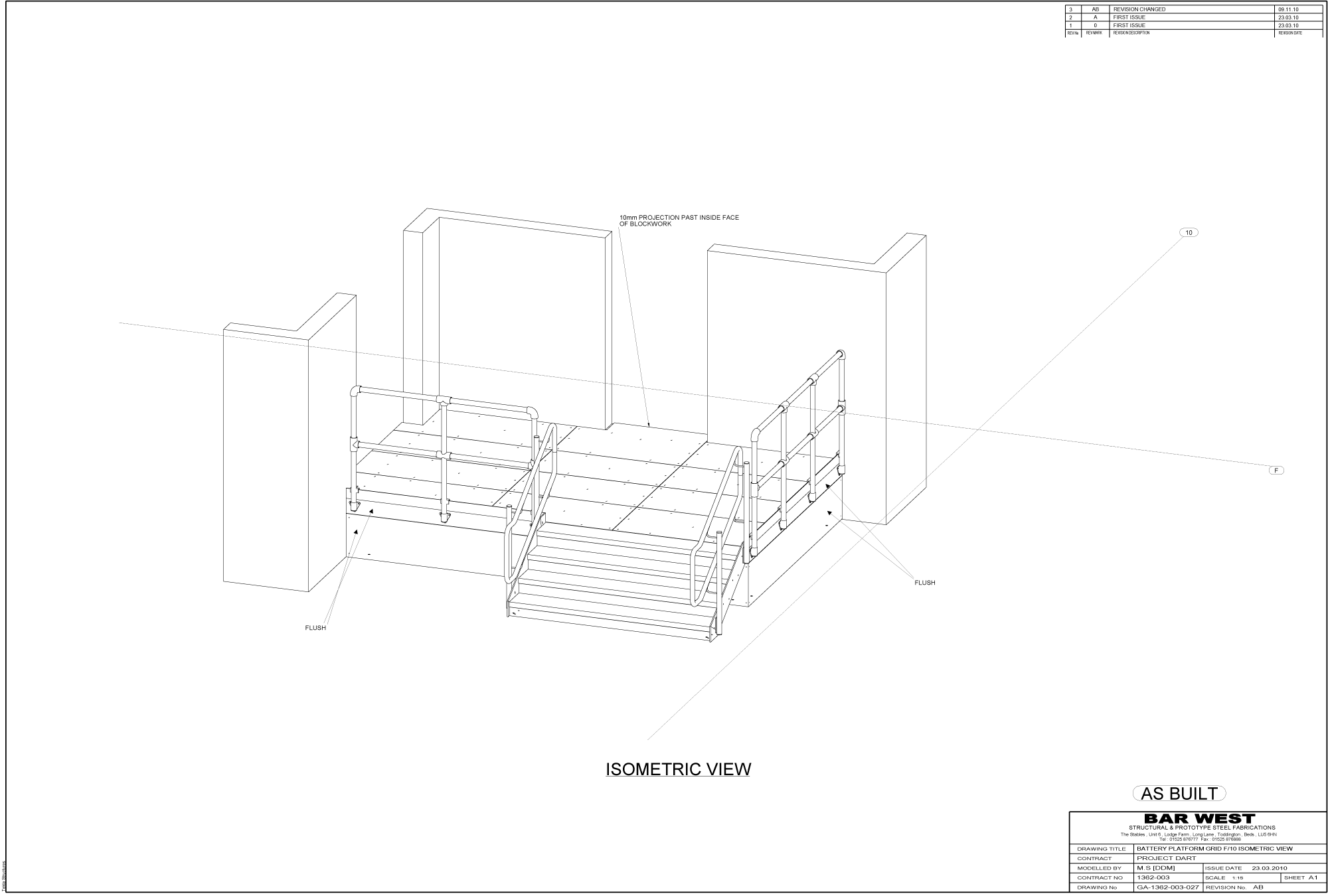Click 'REVISION CHANGED' in the revision table
The height and width of the screenshot is (896, 1328).
click(1139, 9)
